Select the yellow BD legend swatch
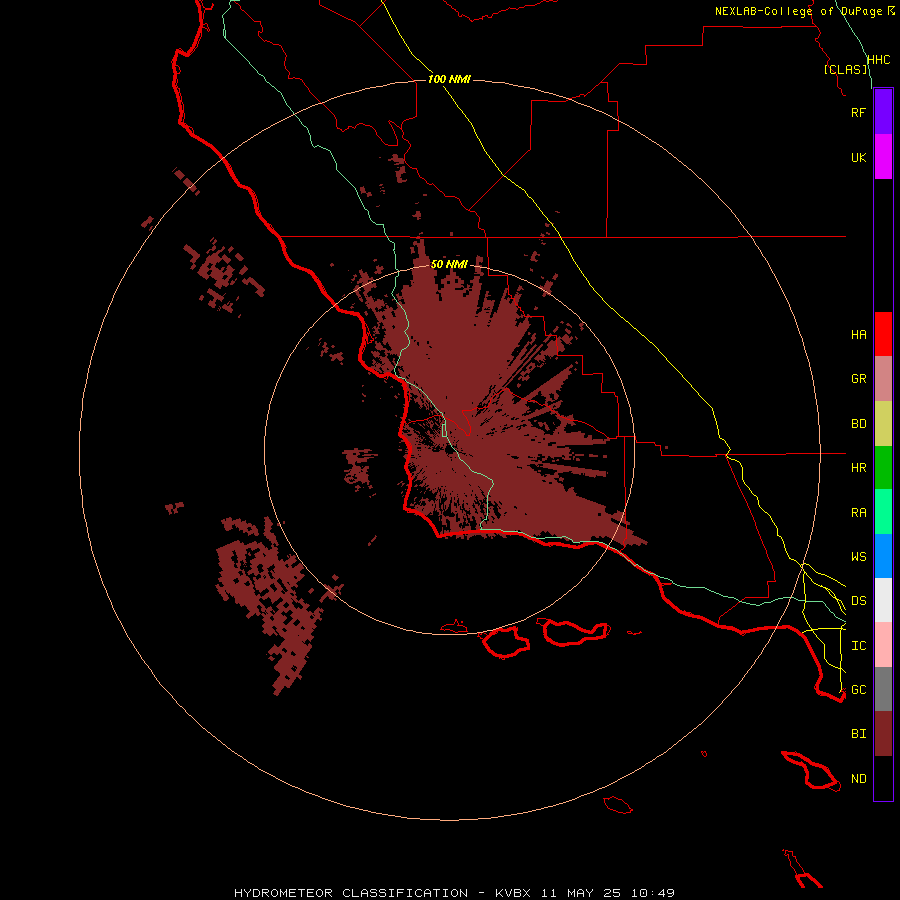This screenshot has width=900, height=900. coord(883,424)
